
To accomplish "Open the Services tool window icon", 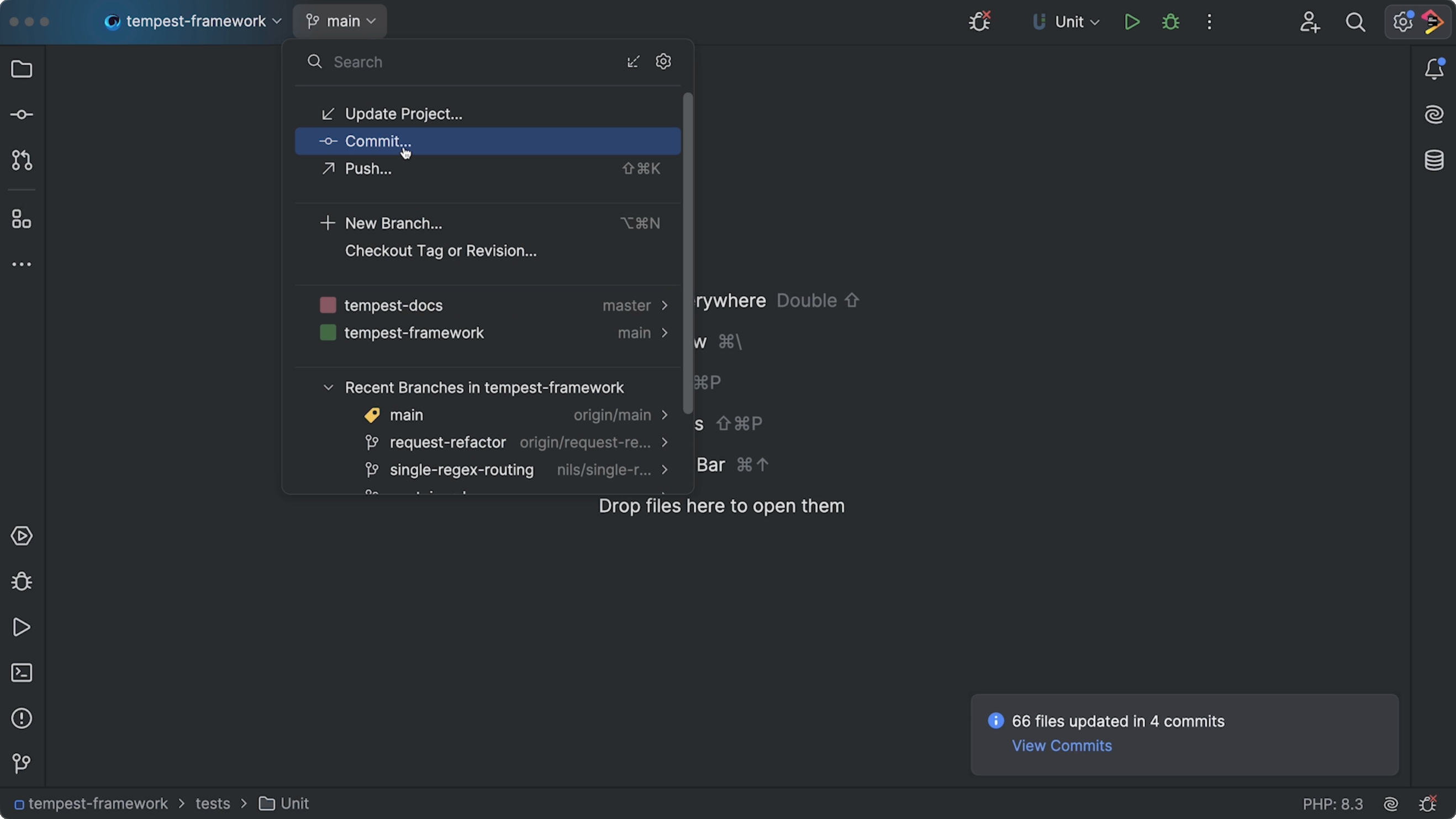I will click(x=22, y=535).
